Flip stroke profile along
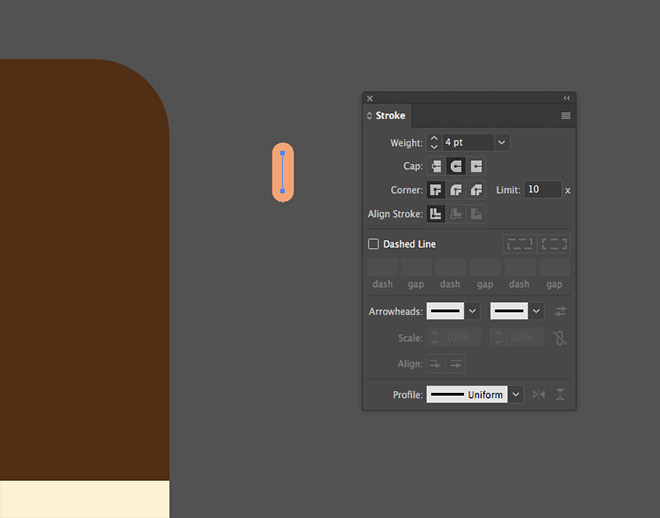 click(x=539, y=394)
